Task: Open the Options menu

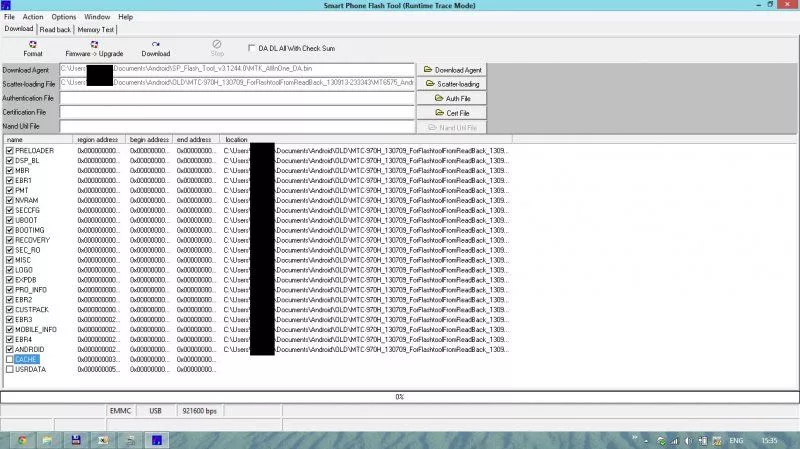Action: click(63, 17)
